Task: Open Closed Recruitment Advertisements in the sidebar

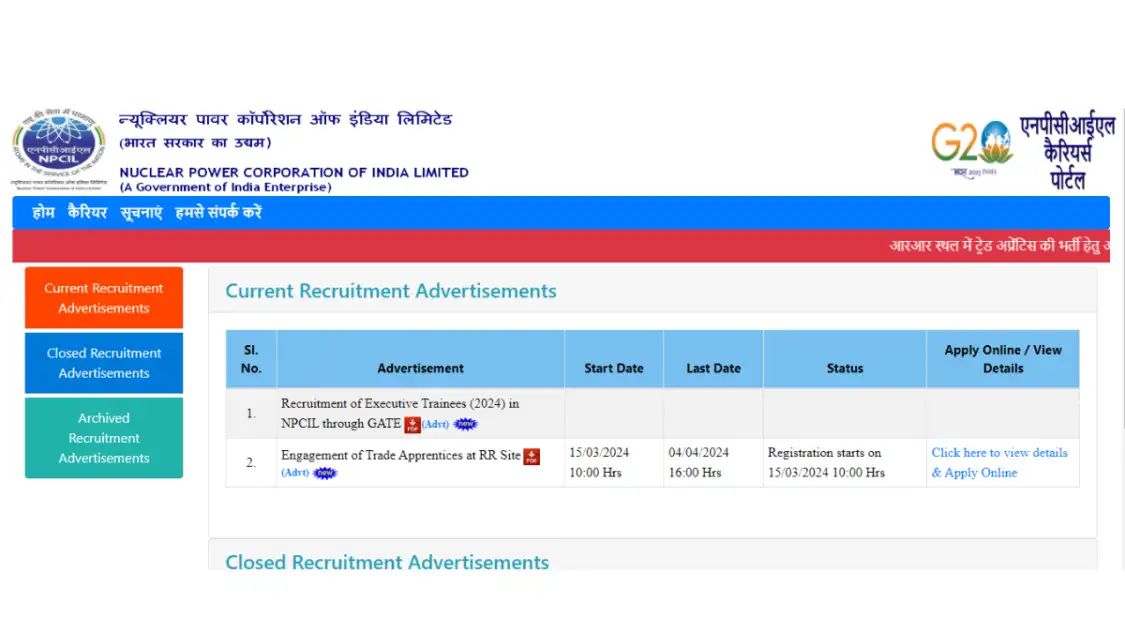Action: (x=104, y=363)
